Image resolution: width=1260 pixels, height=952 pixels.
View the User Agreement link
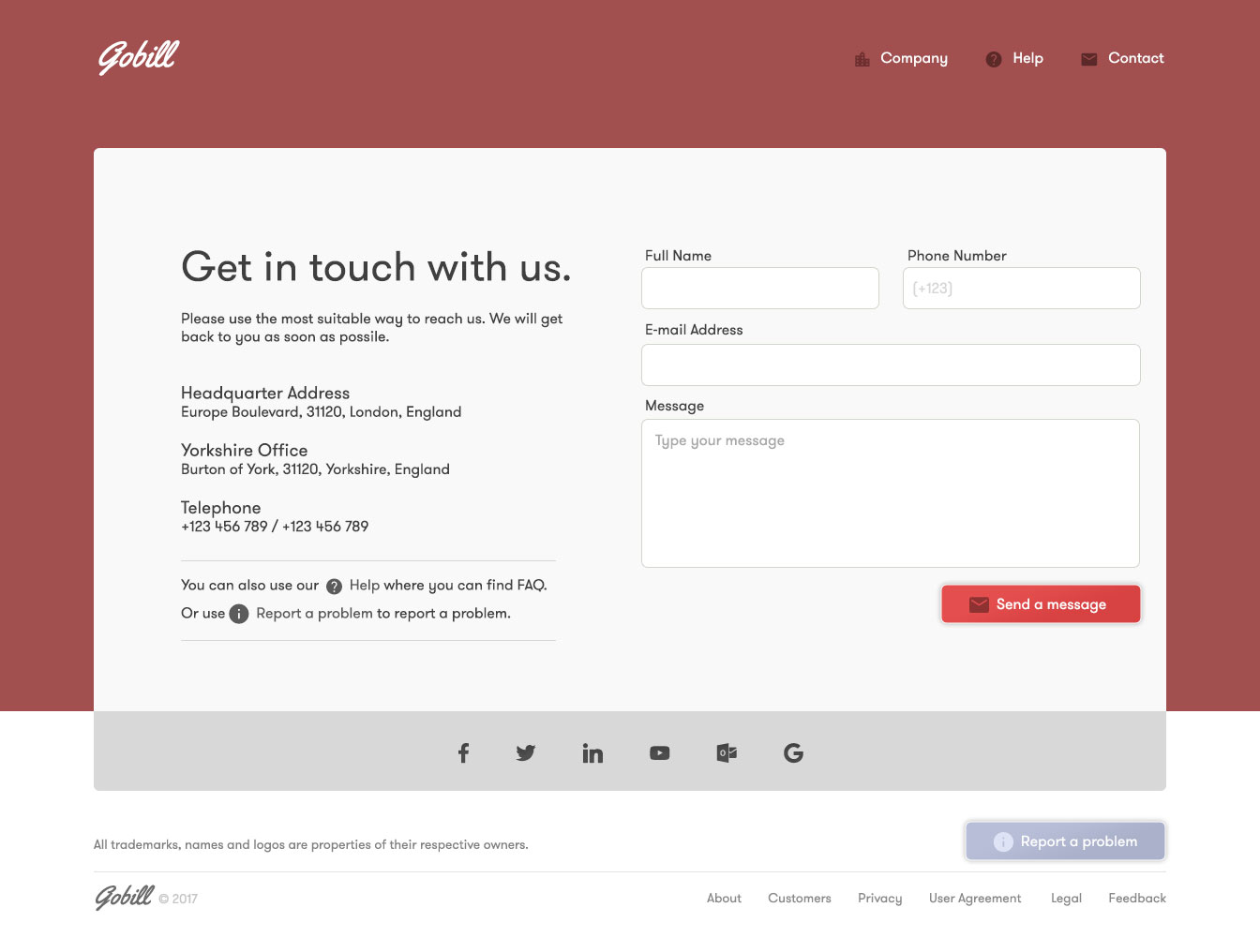click(975, 898)
